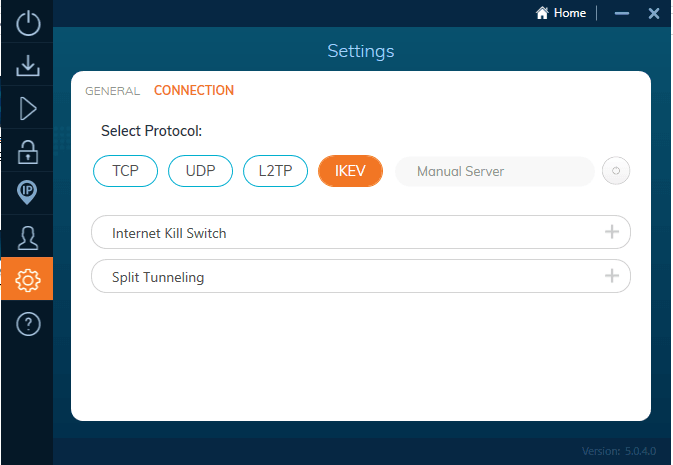The width and height of the screenshot is (673, 465).
Task: Expand Split Tunneling plus icon
Action: coord(612,276)
